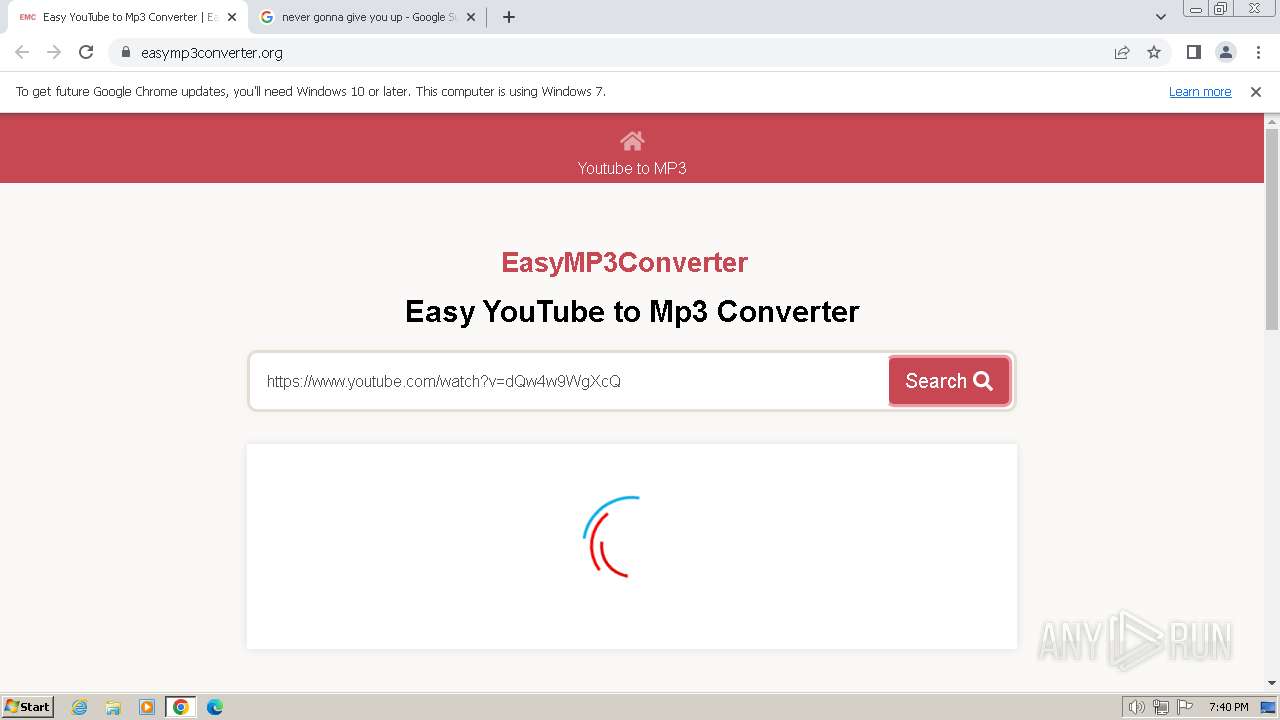Open Chrome three-dot menu
Screen dimensions: 1280x720
tap(1258, 53)
